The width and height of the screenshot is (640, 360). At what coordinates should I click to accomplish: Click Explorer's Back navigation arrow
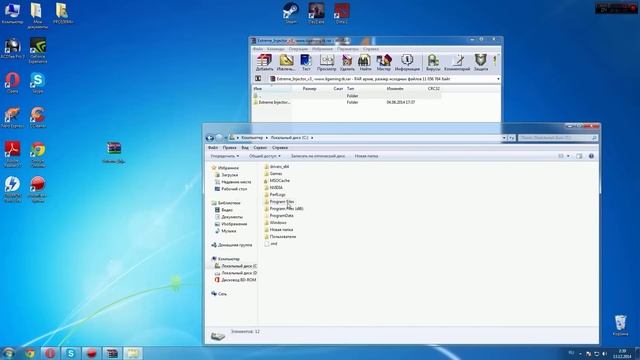coord(210,138)
